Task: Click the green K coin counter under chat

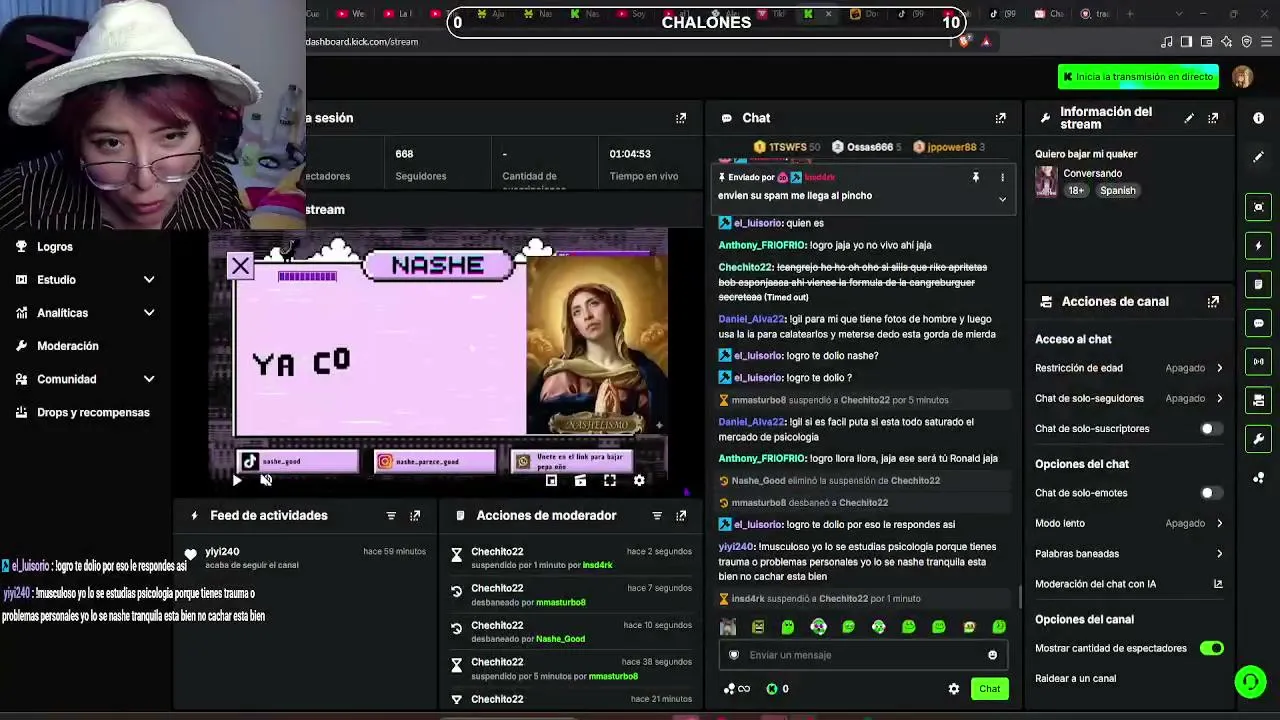Action: point(777,688)
